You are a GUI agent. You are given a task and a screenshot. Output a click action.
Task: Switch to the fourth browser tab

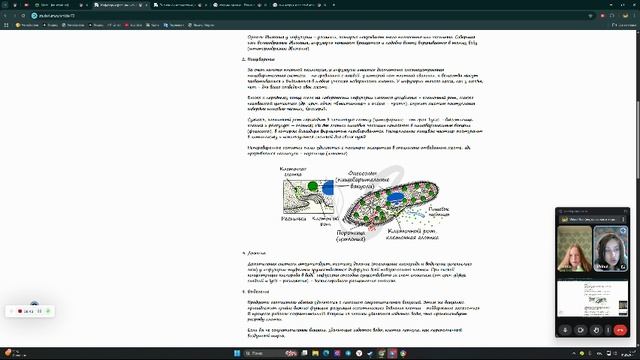click(239, 5)
